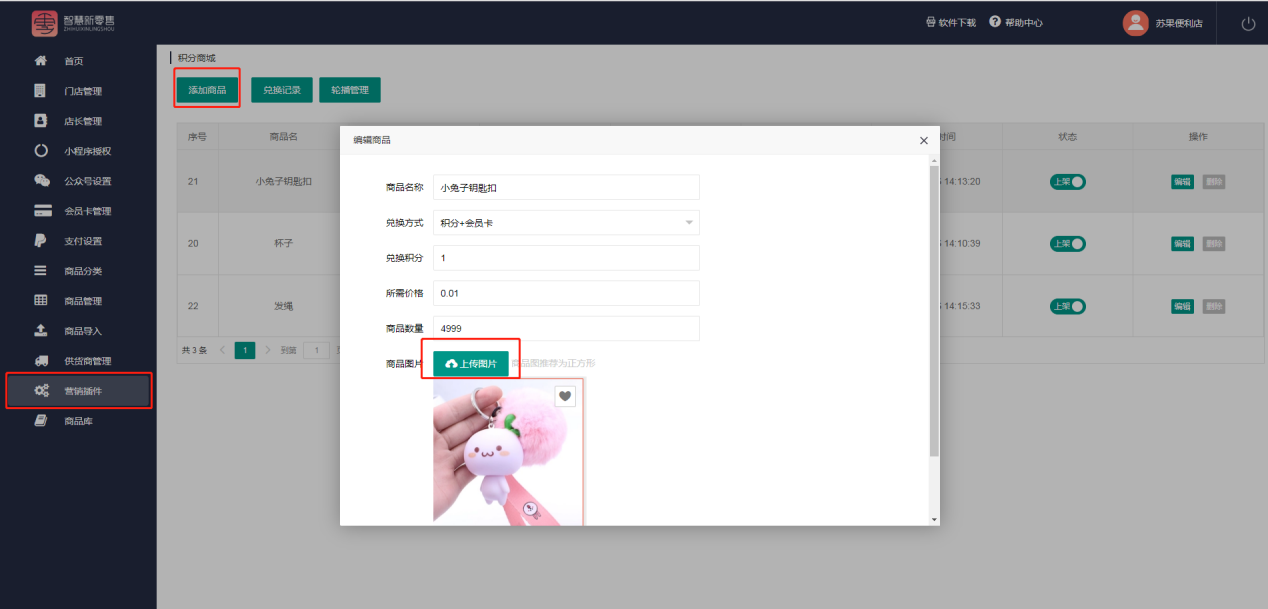This screenshot has width=1268, height=609.
Task: Click 删除 button for row 22
Action: 1214,306
